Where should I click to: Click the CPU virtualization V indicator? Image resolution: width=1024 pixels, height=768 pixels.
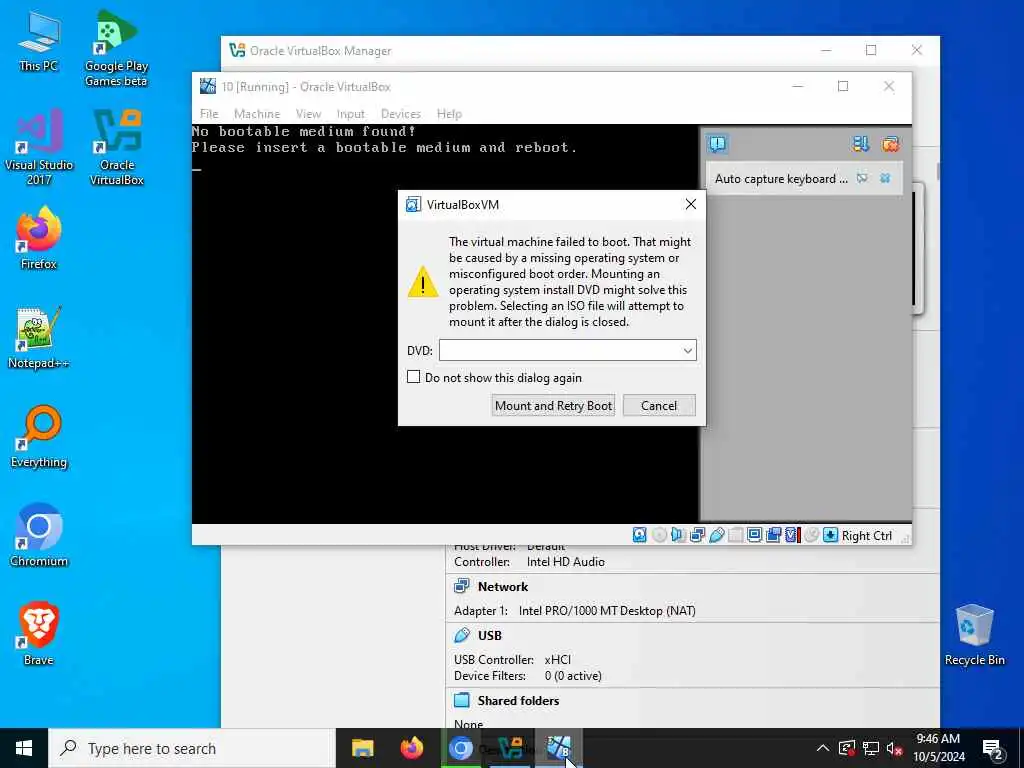click(x=792, y=536)
